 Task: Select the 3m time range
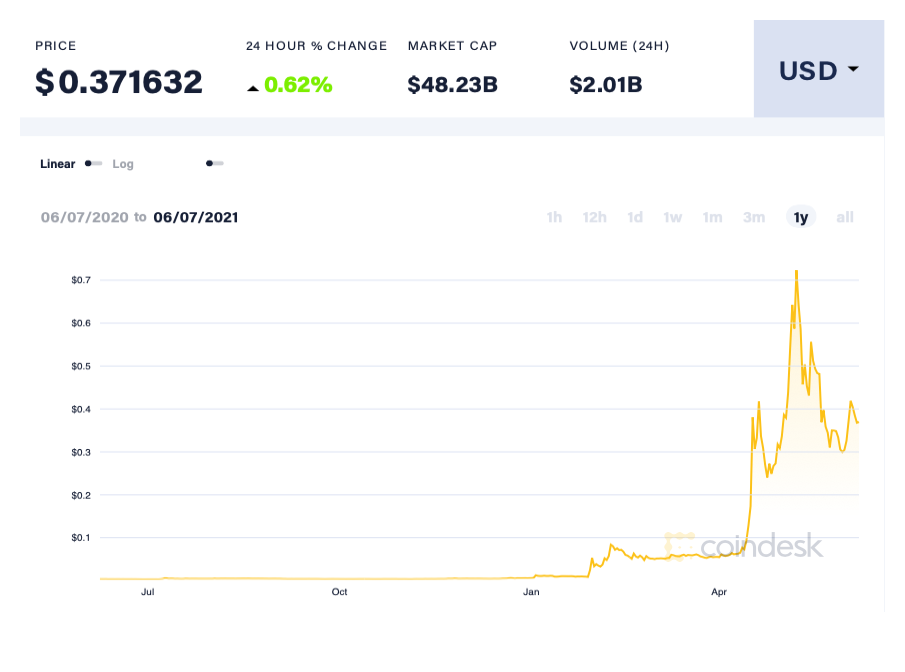click(753, 217)
